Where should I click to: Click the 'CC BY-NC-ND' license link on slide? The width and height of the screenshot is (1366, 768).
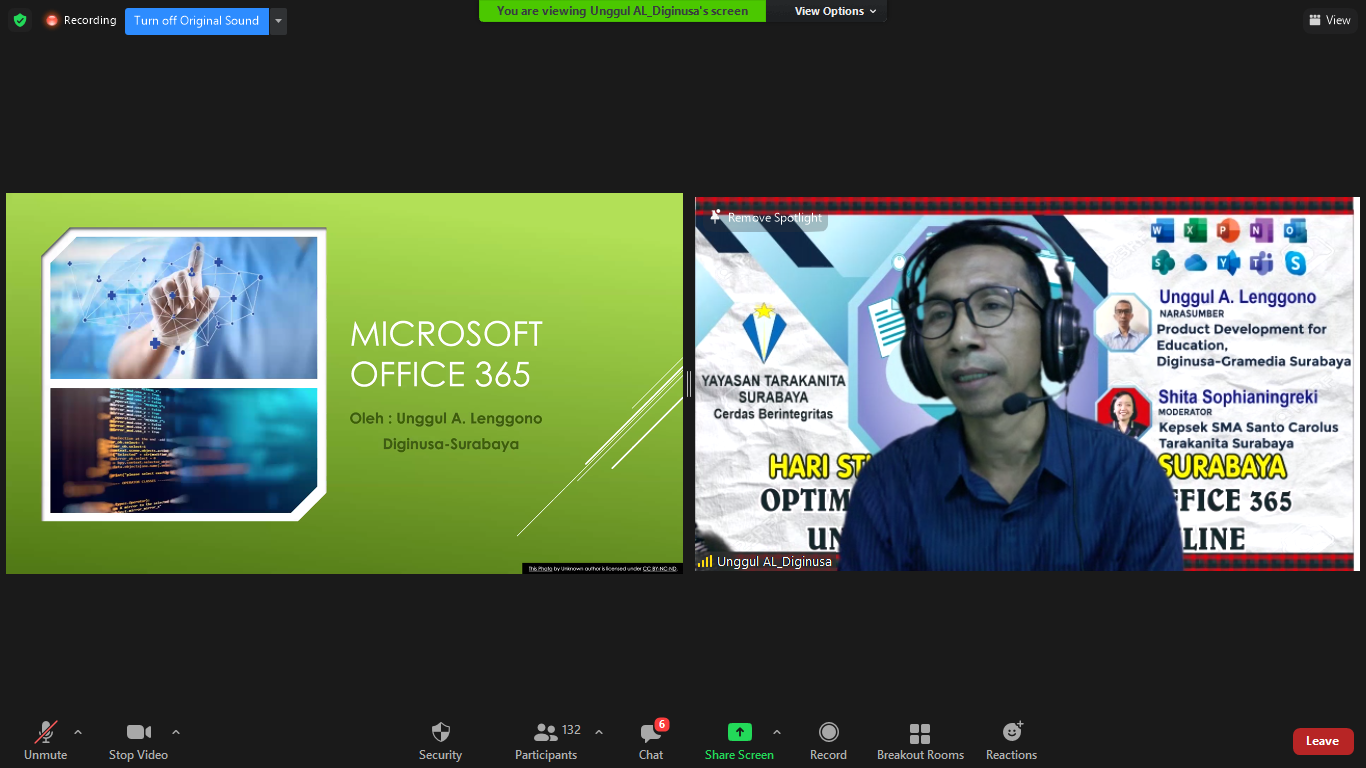pyautogui.click(x=660, y=568)
